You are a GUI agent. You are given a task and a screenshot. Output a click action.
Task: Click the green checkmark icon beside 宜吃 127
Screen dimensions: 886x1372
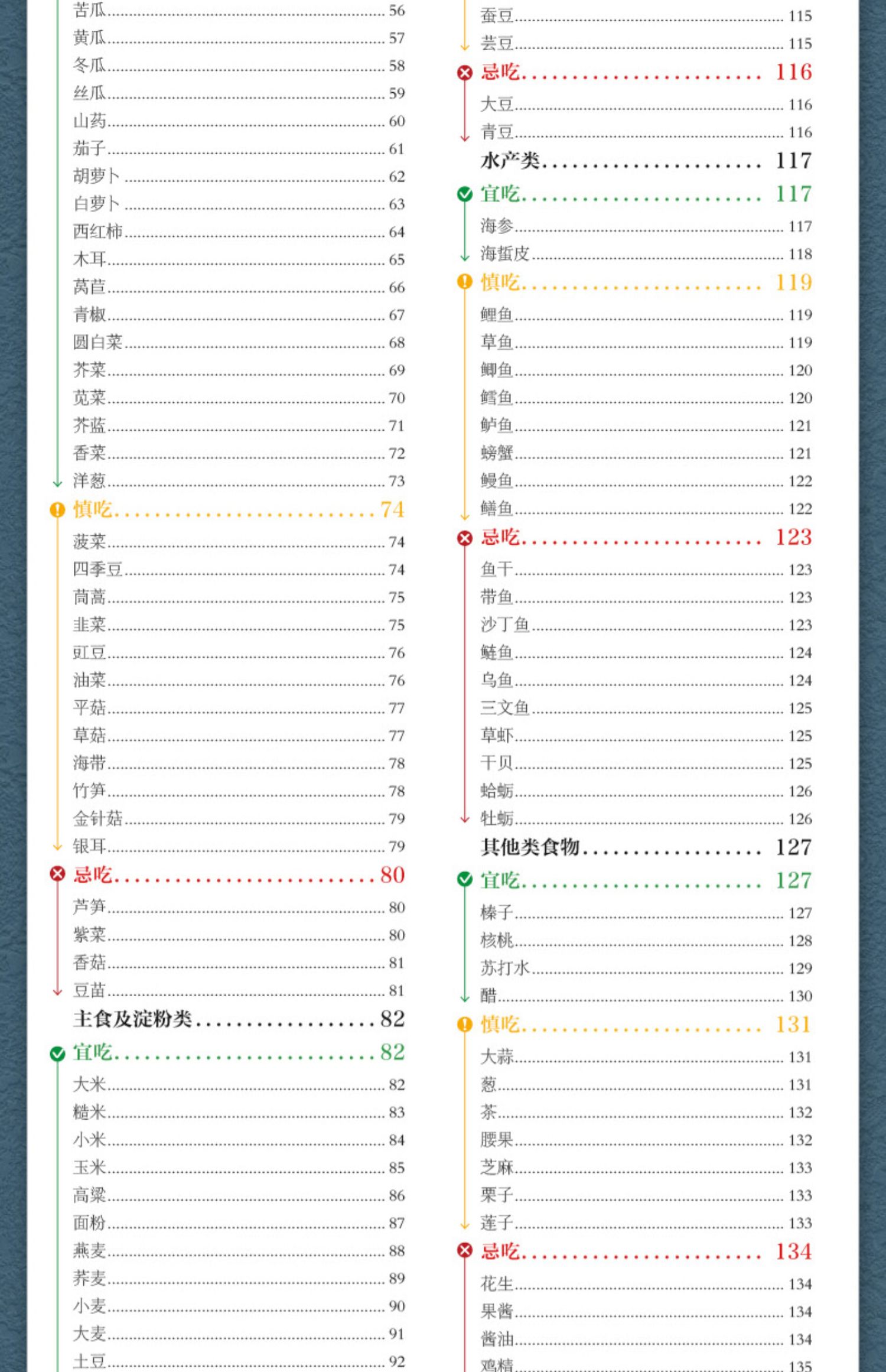pyautogui.click(x=465, y=879)
